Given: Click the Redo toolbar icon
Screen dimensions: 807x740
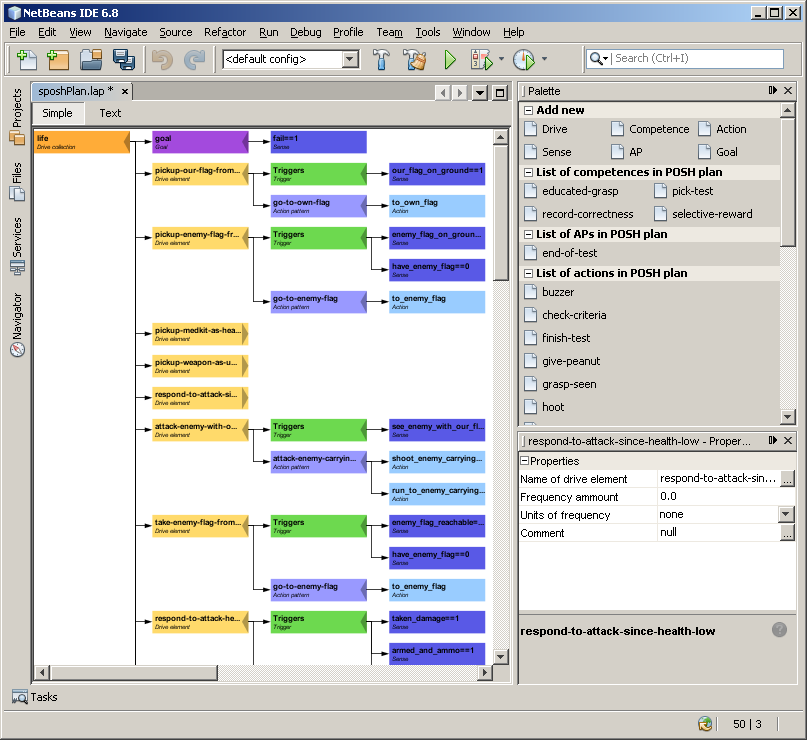Looking at the screenshot, I should tap(195, 59).
